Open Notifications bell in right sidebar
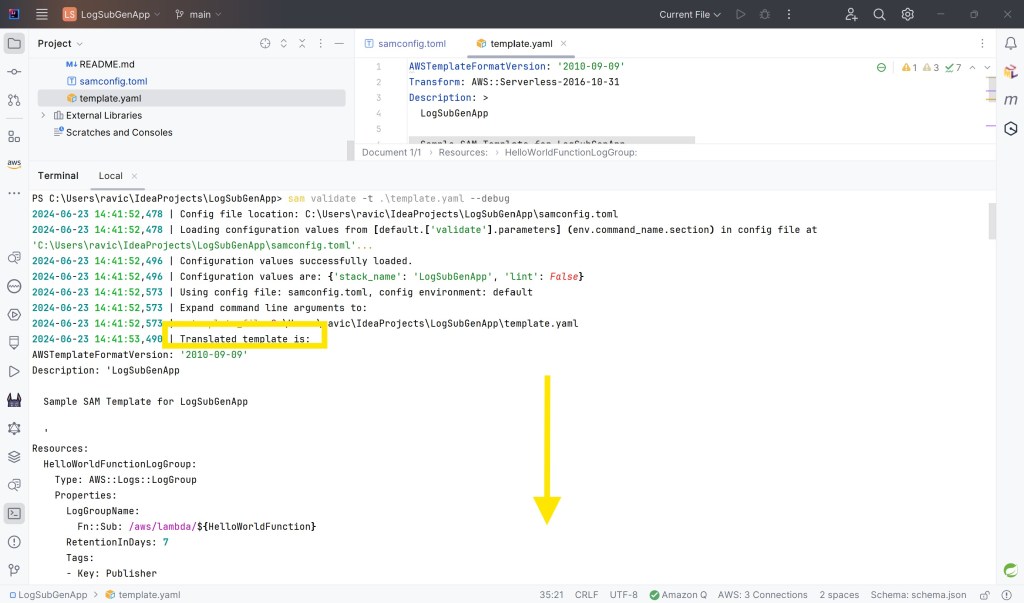Viewport: 1024px width, 603px height. [1011, 44]
